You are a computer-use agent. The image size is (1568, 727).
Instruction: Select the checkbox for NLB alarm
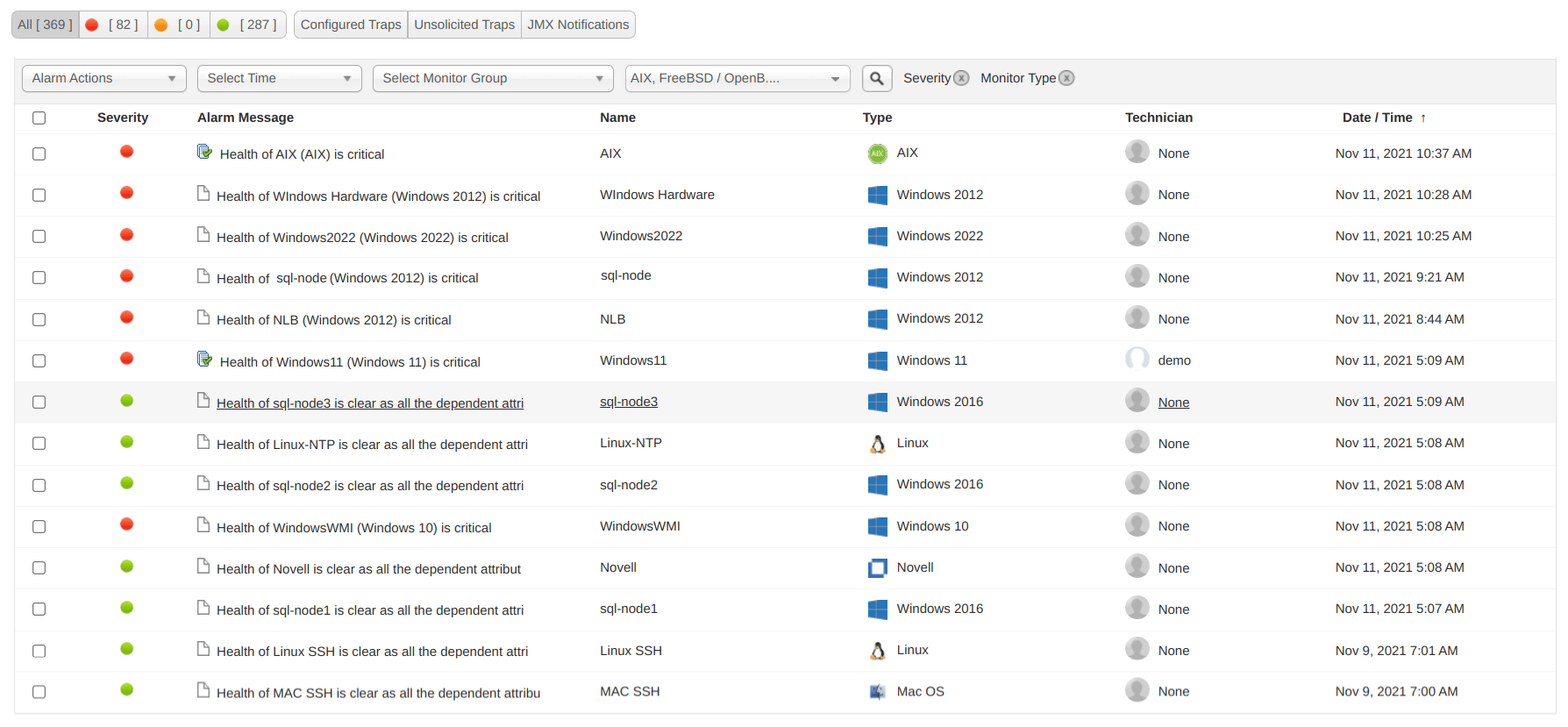[39, 319]
